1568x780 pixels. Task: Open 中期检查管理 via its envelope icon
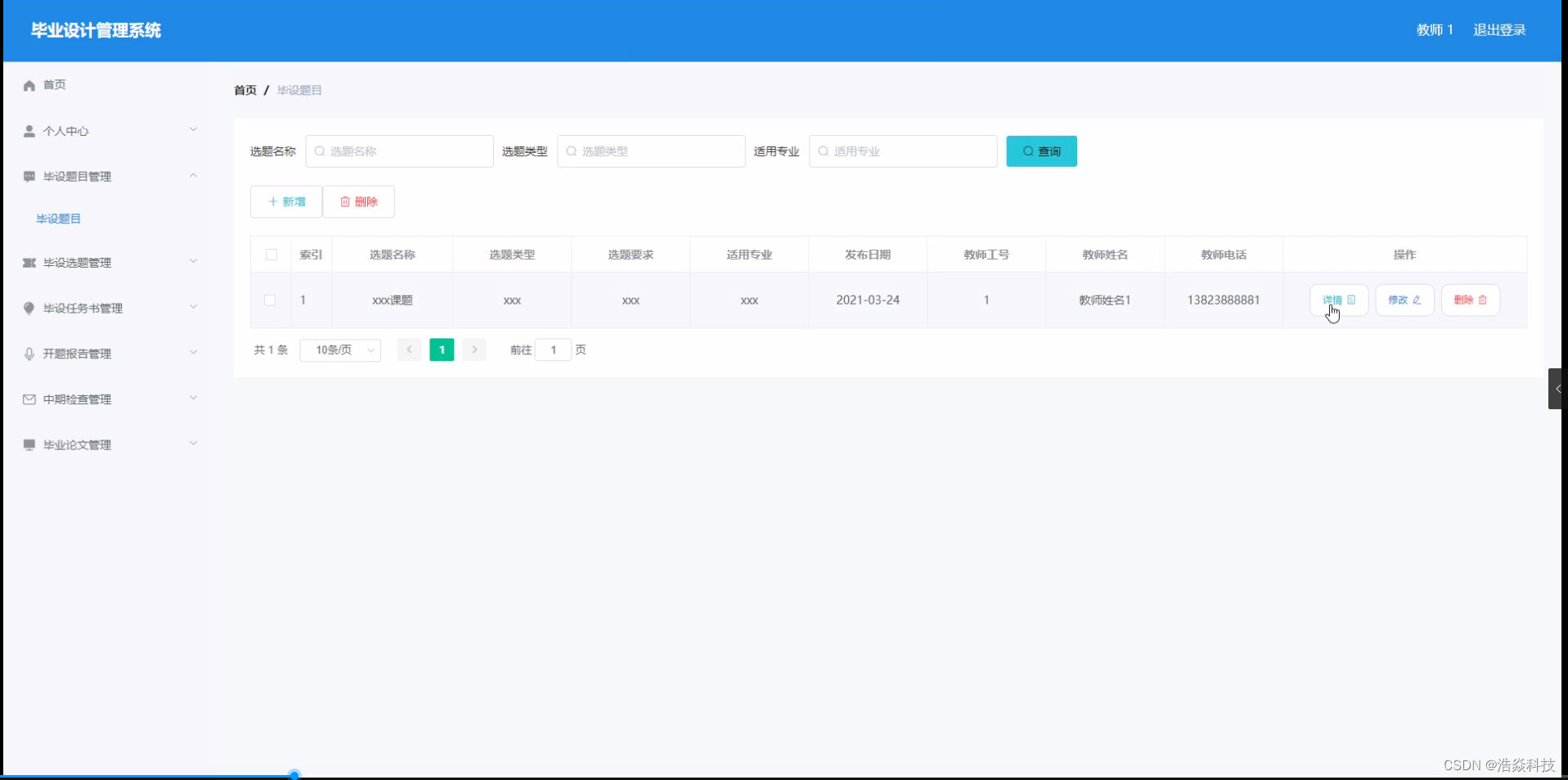[29, 399]
